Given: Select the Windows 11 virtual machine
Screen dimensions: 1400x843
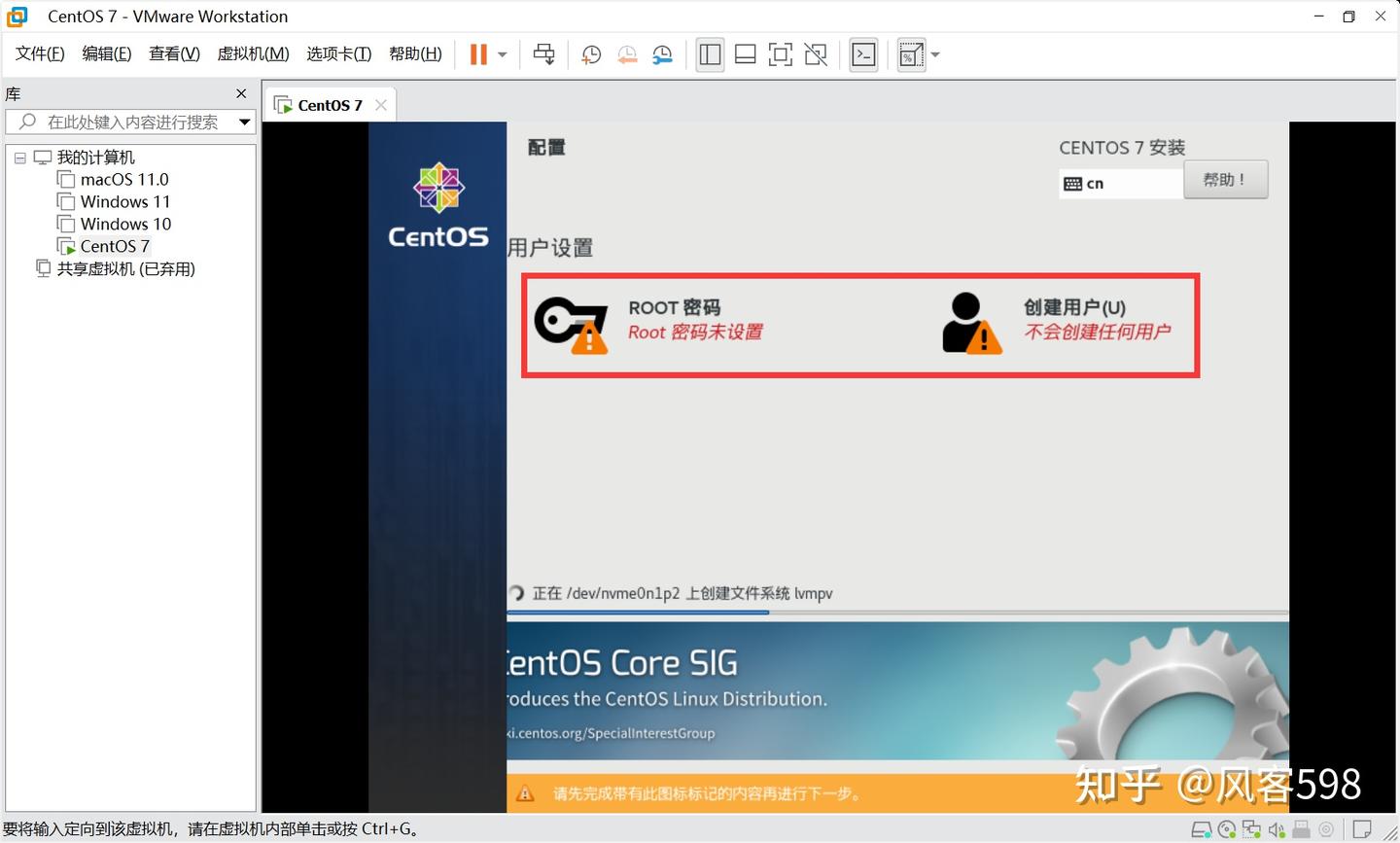Looking at the screenshot, I should pos(125,201).
